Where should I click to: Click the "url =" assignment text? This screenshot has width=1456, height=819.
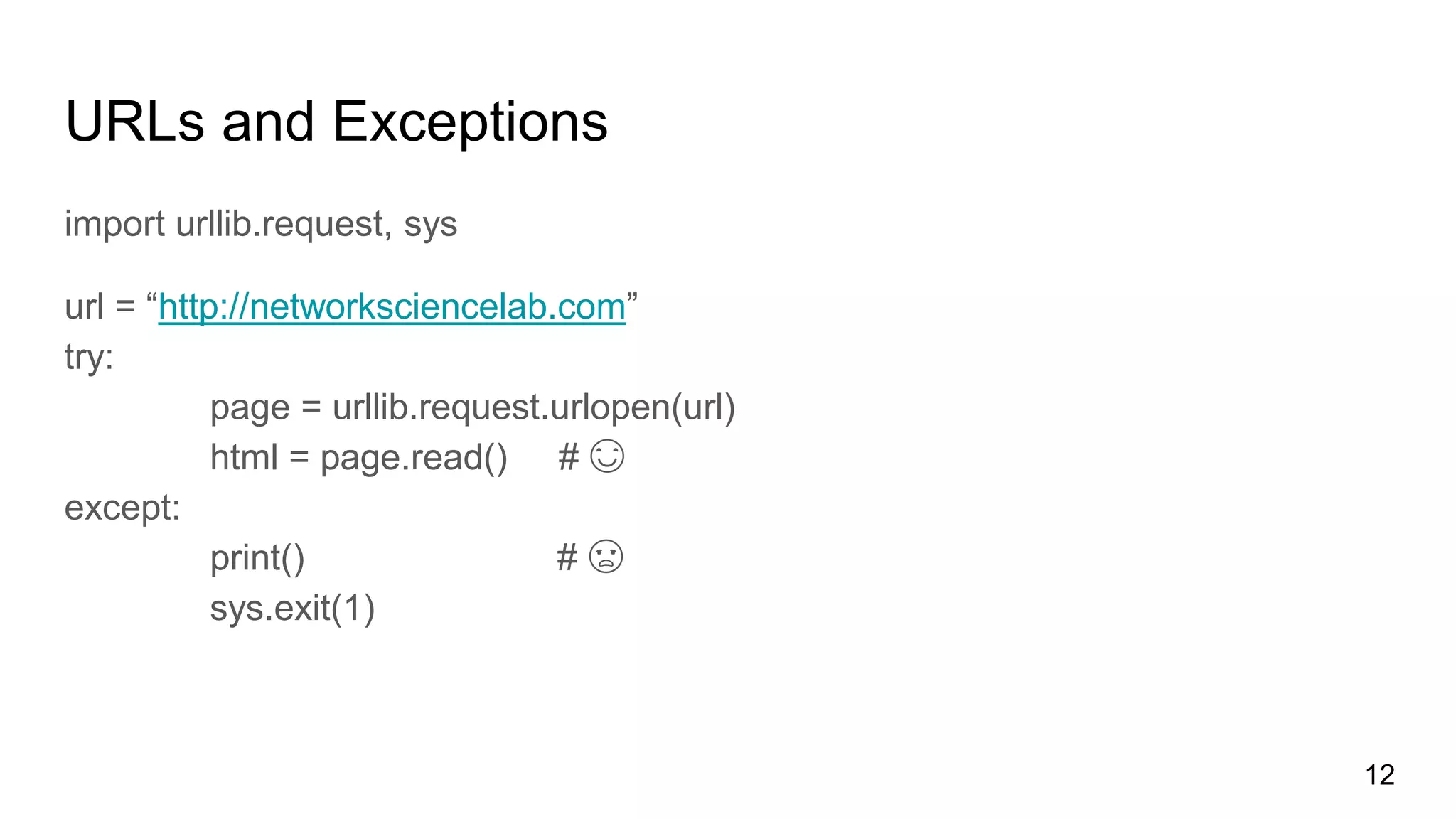(x=100, y=307)
